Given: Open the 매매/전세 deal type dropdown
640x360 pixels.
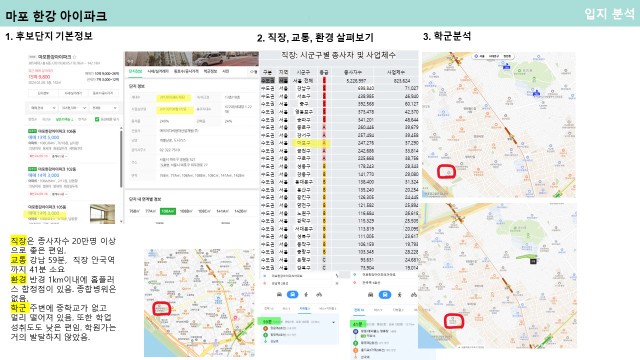Looking at the screenshot, I should (x=42, y=108).
